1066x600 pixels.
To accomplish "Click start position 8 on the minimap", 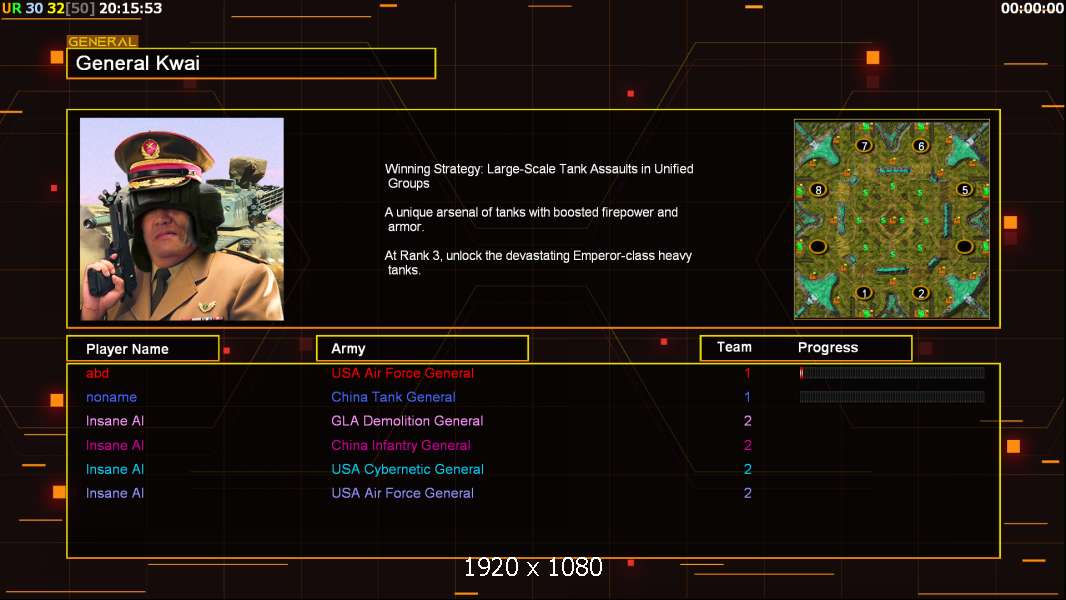I will (x=818, y=190).
